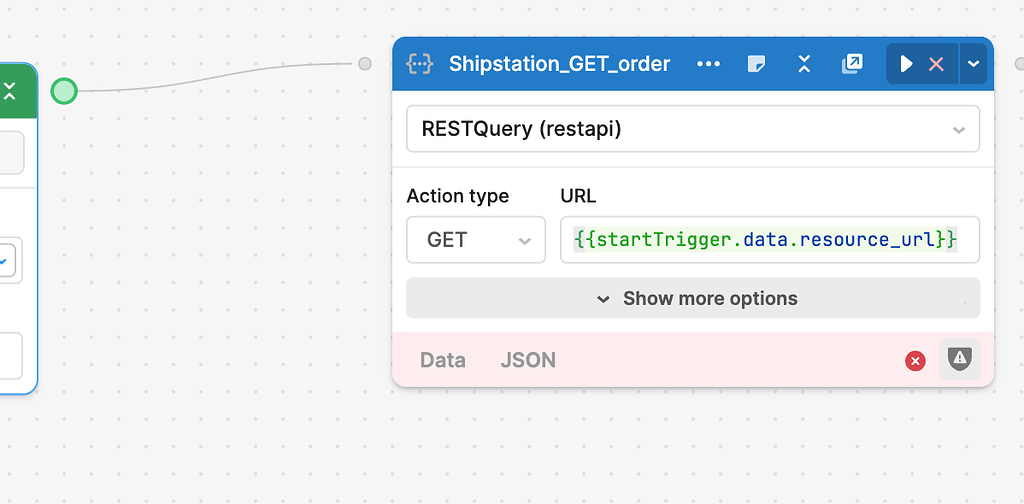
Task: Open the shield warning icon
Action: pos(959,359)
